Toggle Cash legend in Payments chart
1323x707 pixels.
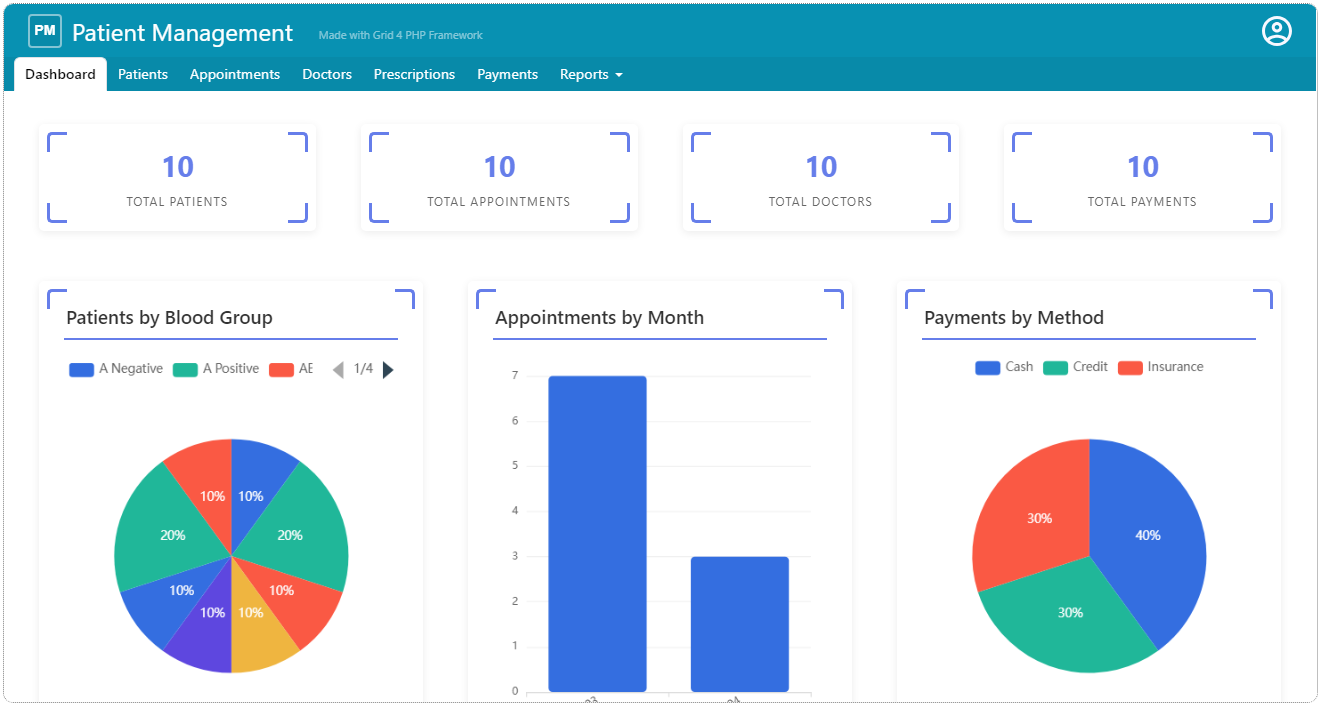coord(1004,367)
